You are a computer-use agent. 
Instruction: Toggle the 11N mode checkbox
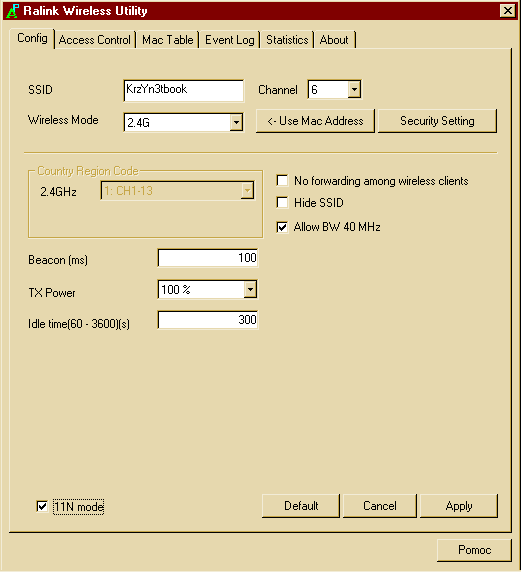pyautogui.click(x=42, y=506)
